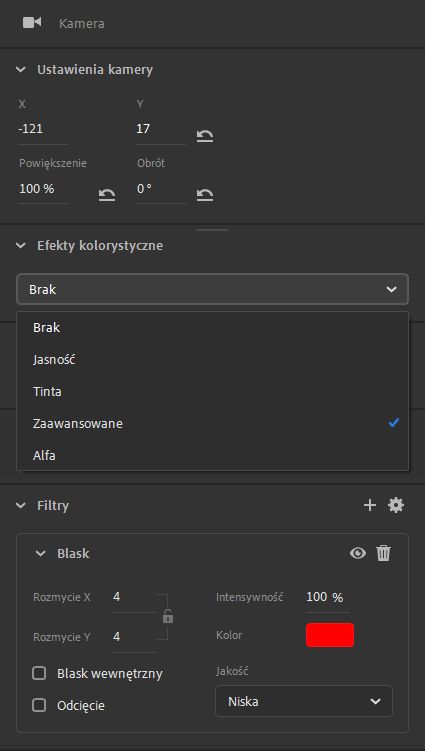Viewport: 425px width, 751px height.
Task: Click the Powiększenie field 100 %
Action: 43,189
